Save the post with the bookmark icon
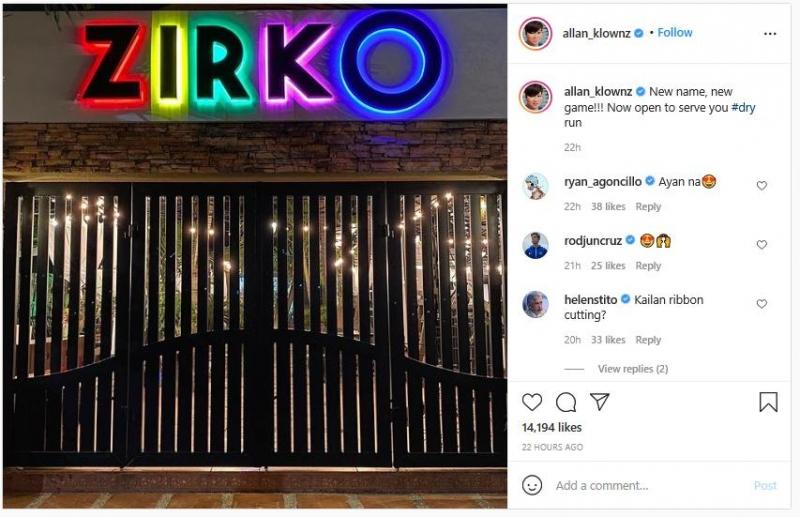The image size is (800, 517). 768,402
